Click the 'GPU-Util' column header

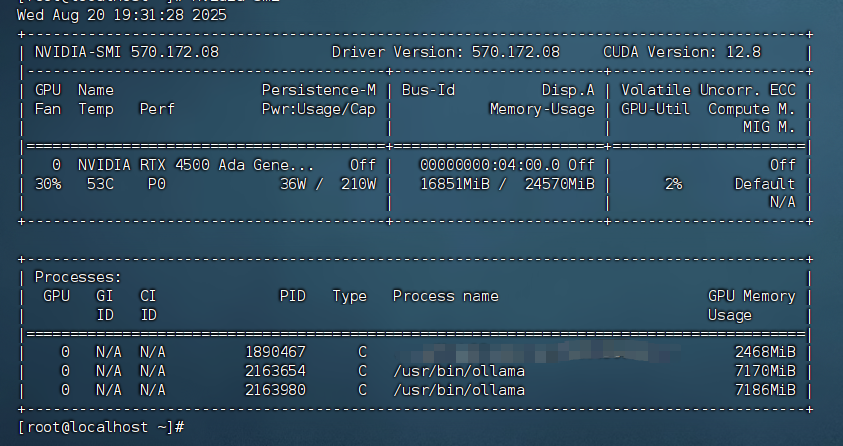coord(655,109)
